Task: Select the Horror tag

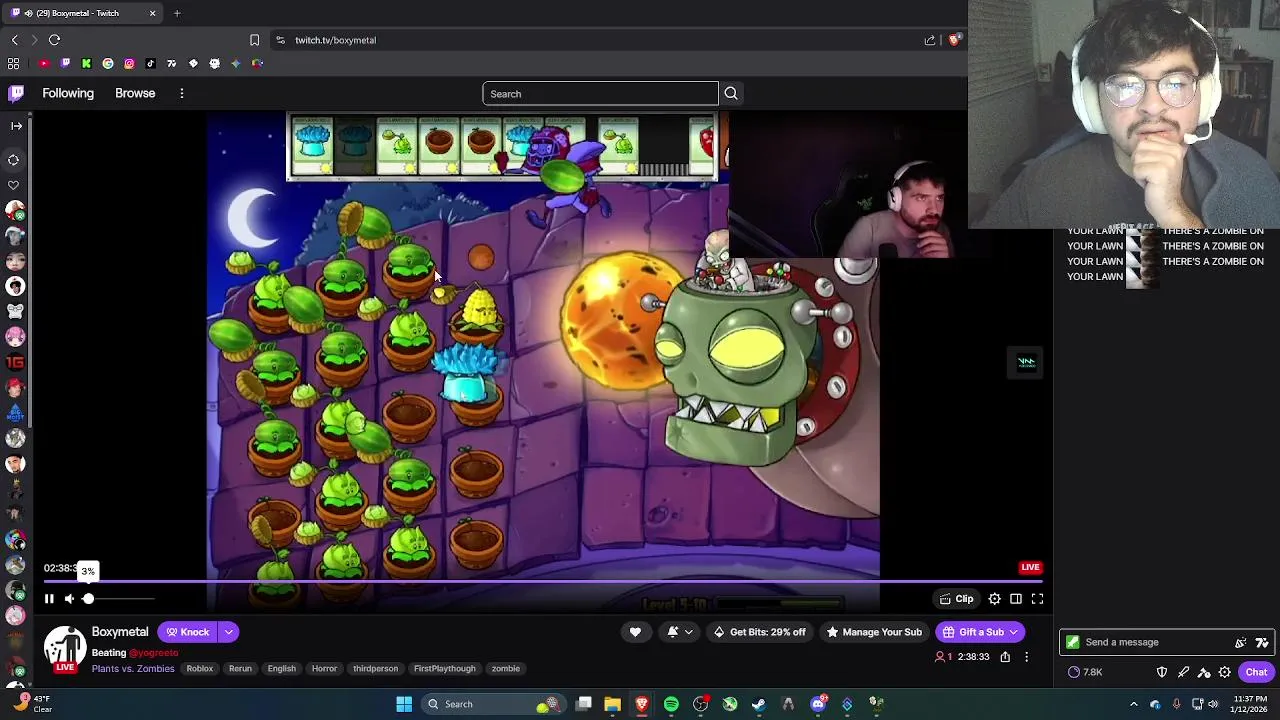Action: tap(324, 668)
